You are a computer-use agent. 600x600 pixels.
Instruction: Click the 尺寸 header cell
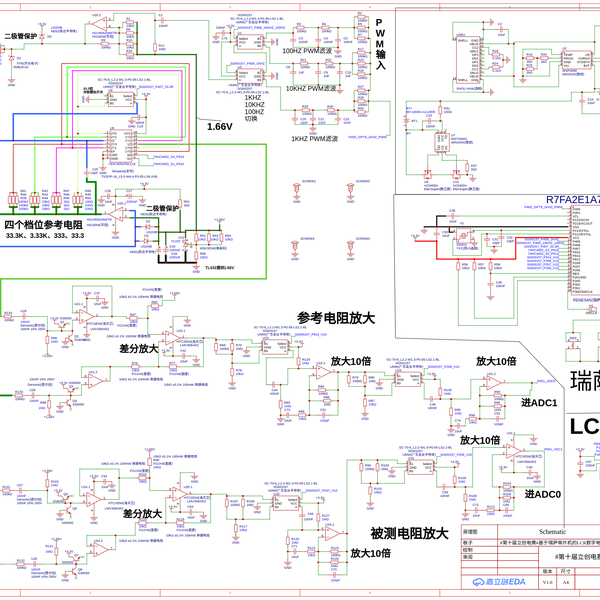[x=566, y=571]
